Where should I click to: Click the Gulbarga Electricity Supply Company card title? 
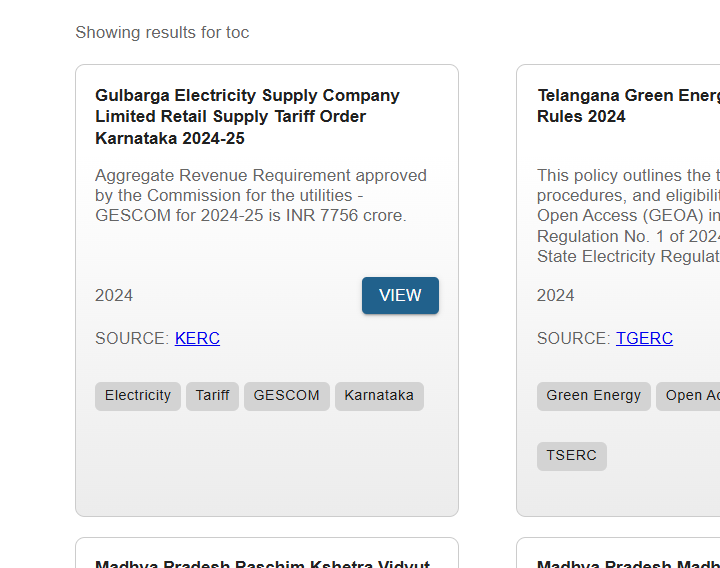point(247,116)
